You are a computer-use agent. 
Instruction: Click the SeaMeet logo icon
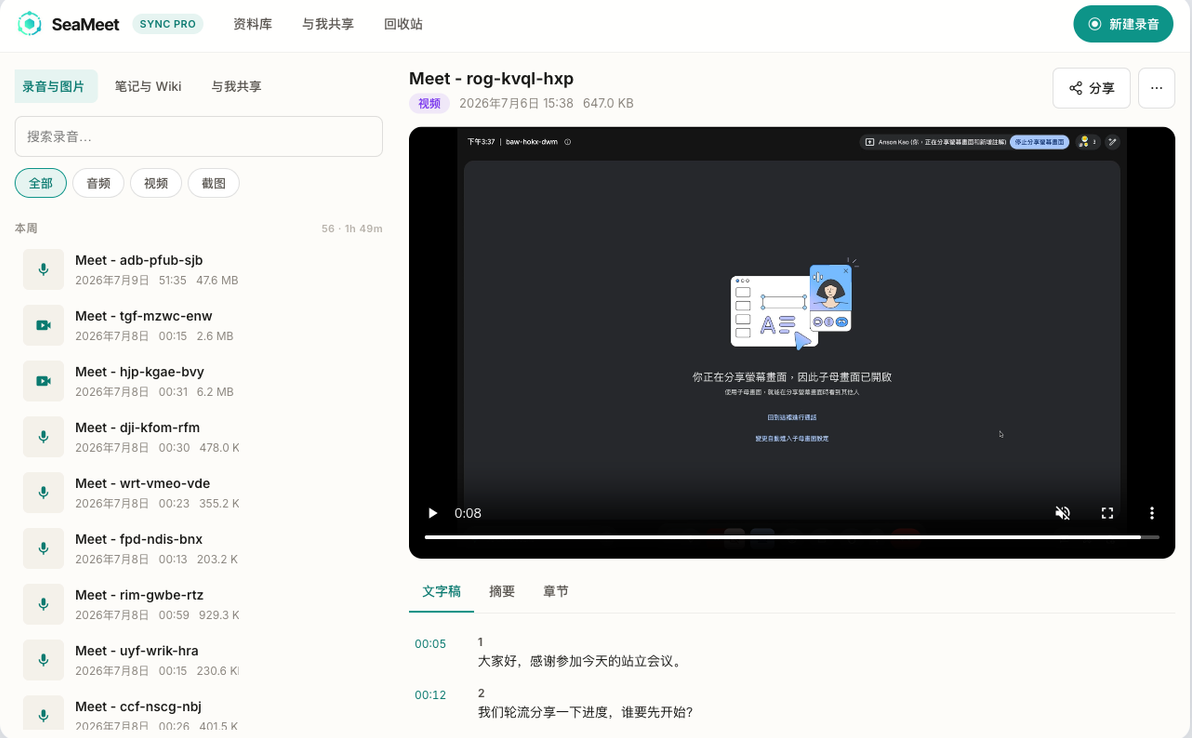[x=29, y=24]
